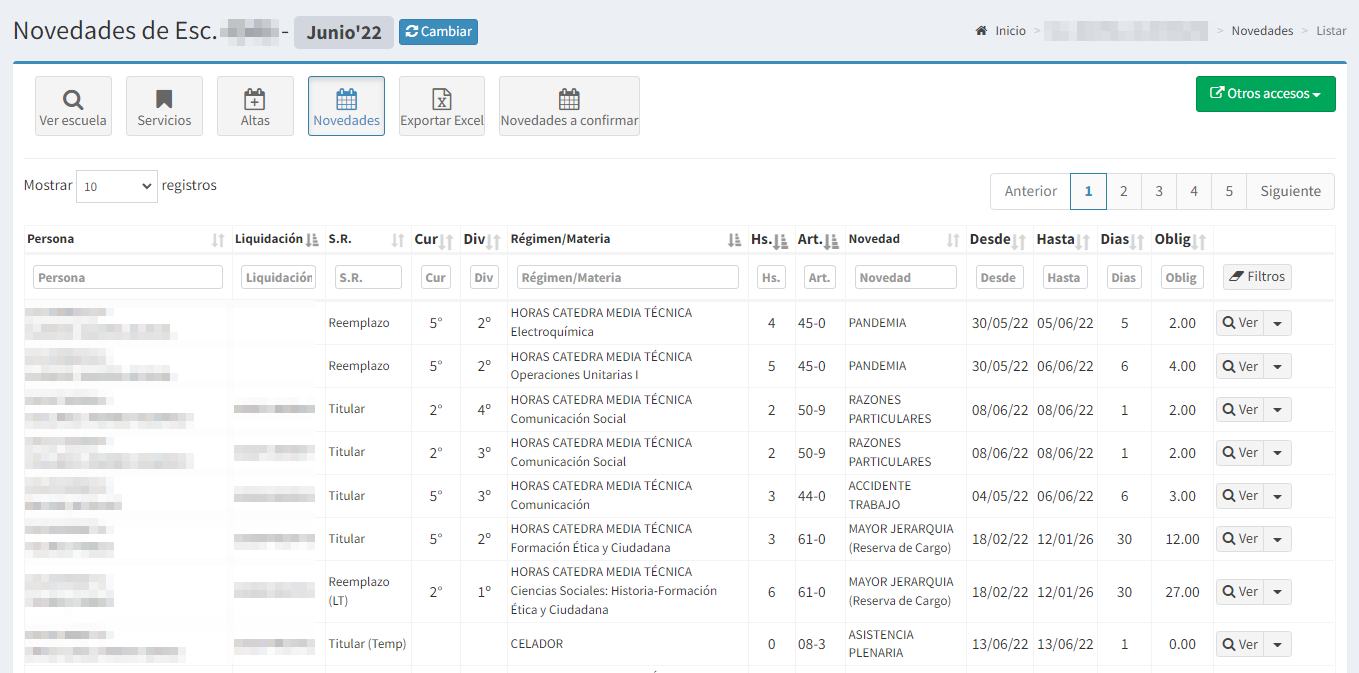This screenshot has width=1359, height=673.
Task: Sort by Liquidación column
Action: tap(278, 239)
